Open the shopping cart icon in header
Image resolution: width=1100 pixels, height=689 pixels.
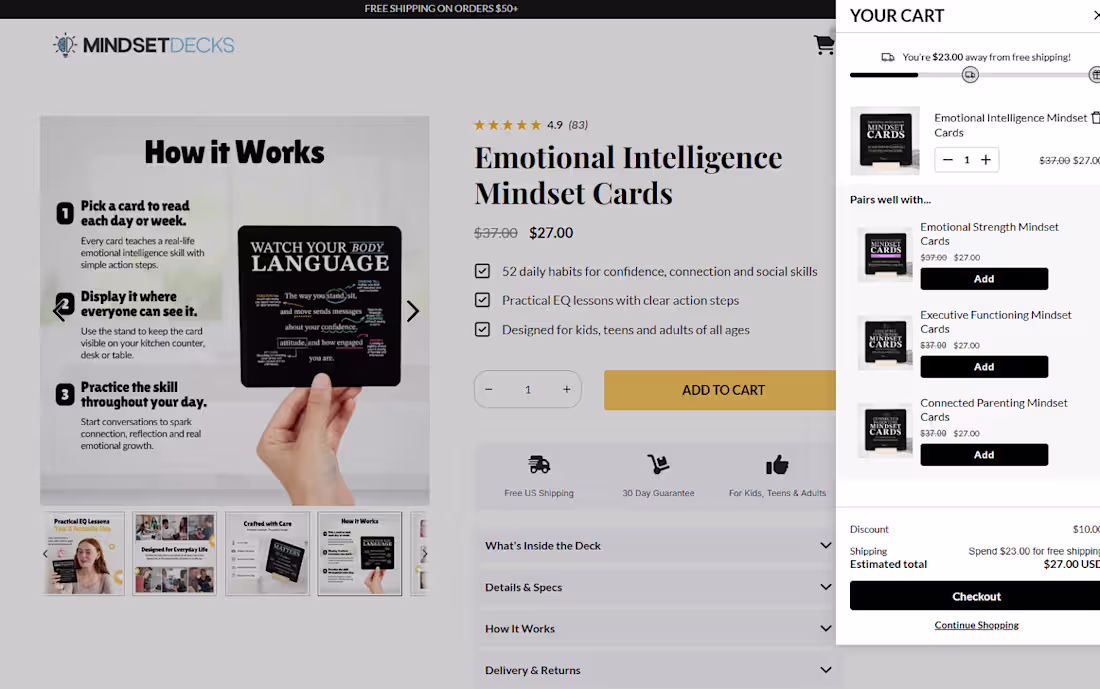tap(824, 45)
